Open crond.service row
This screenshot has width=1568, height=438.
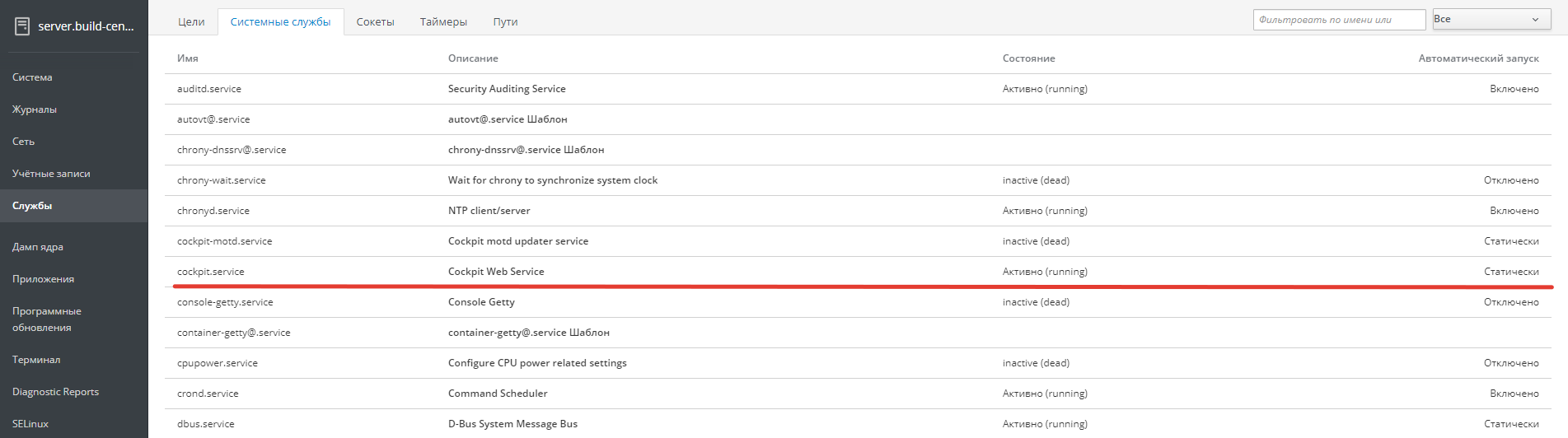click(x=858, y=394)
